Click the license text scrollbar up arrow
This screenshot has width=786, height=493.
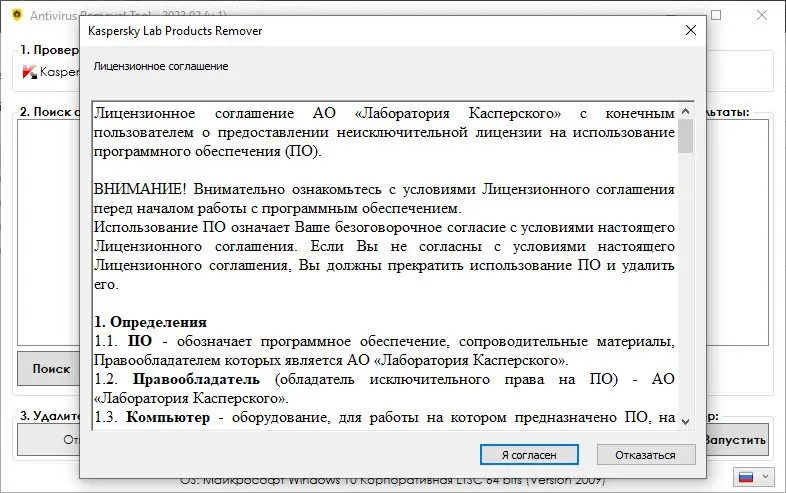[x=685, y=111]
